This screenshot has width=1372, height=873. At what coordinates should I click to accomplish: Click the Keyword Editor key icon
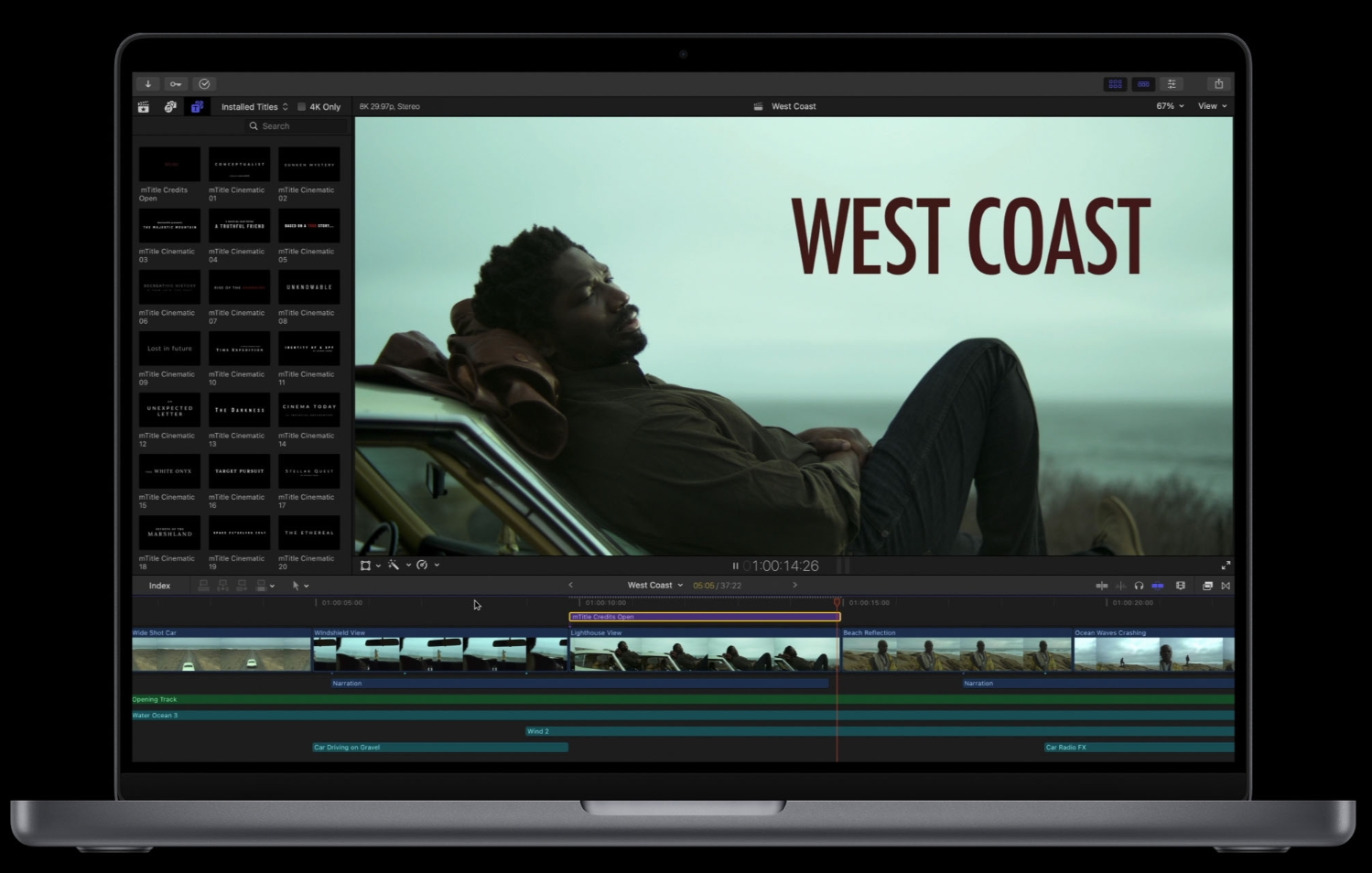(x=175, y=83)
